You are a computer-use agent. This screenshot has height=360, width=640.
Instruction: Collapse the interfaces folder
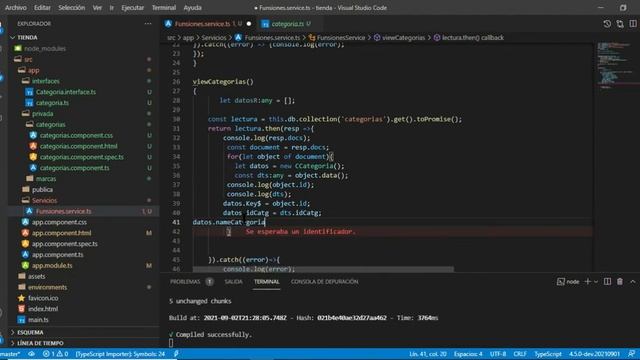pos(46,81)
